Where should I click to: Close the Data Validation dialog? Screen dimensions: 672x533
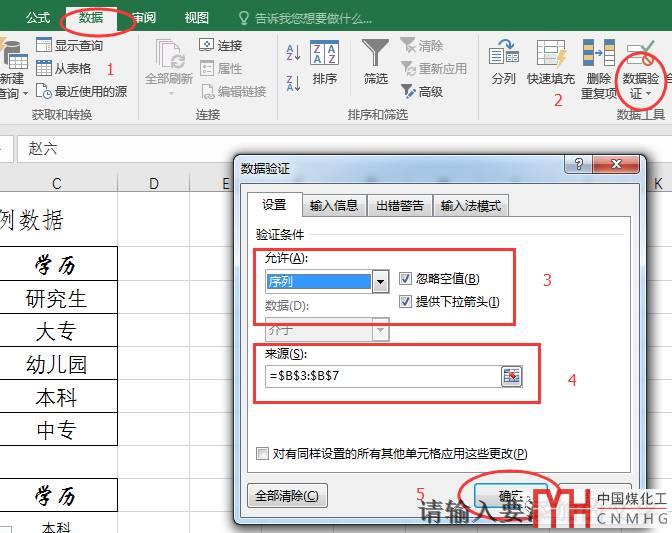tap(616, 164)
